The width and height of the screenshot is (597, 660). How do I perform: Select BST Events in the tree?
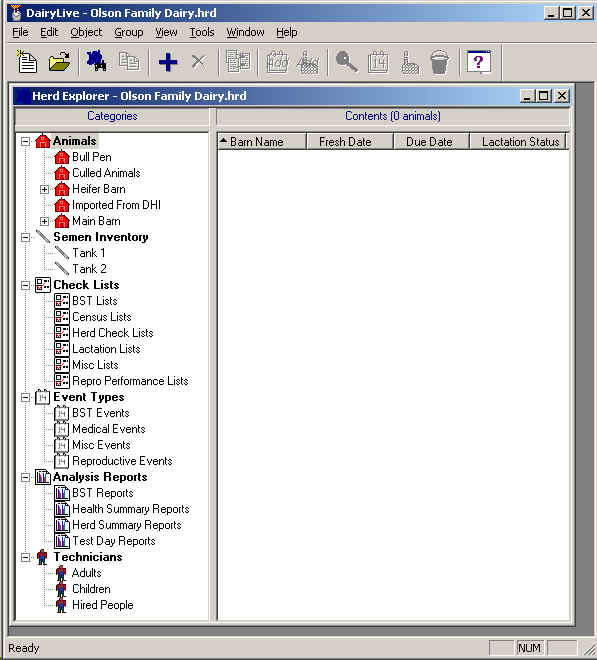[101, 413]
